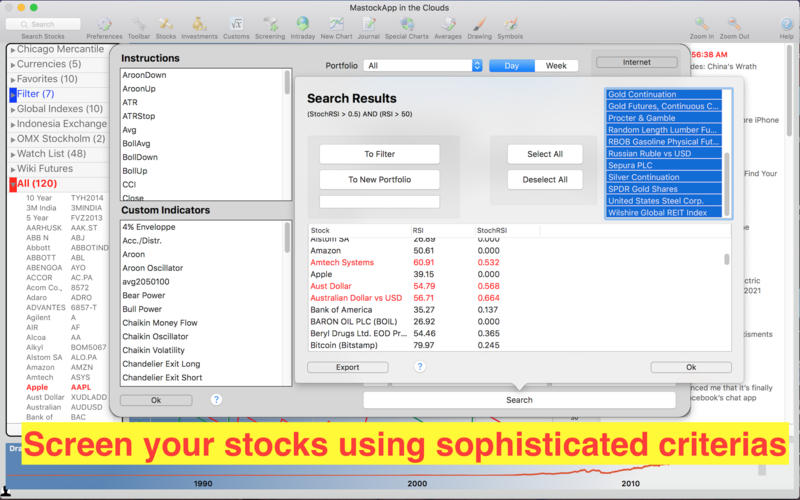800x500 pixels.
Task: Open the Customs formula icon
Action: coord(236,24)
